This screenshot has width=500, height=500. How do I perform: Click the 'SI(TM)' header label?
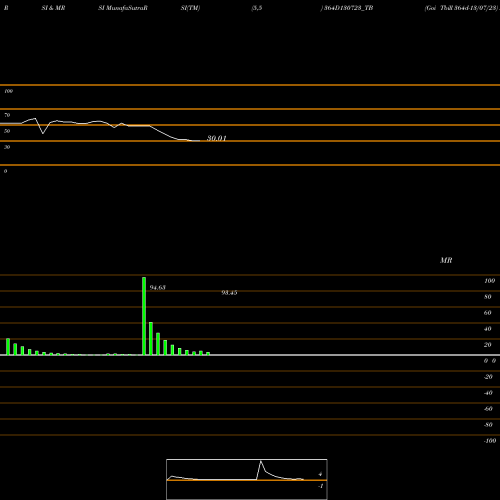[x=190, y=8]
